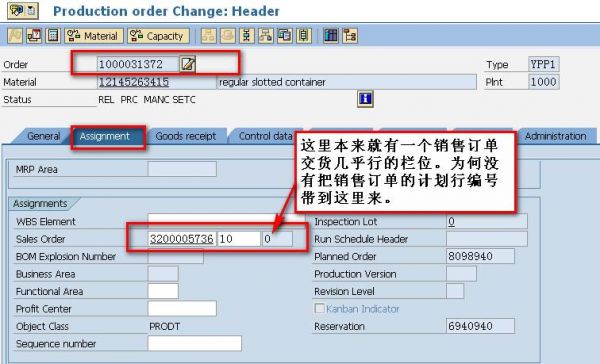Click the Business Area field

(163, 274)
